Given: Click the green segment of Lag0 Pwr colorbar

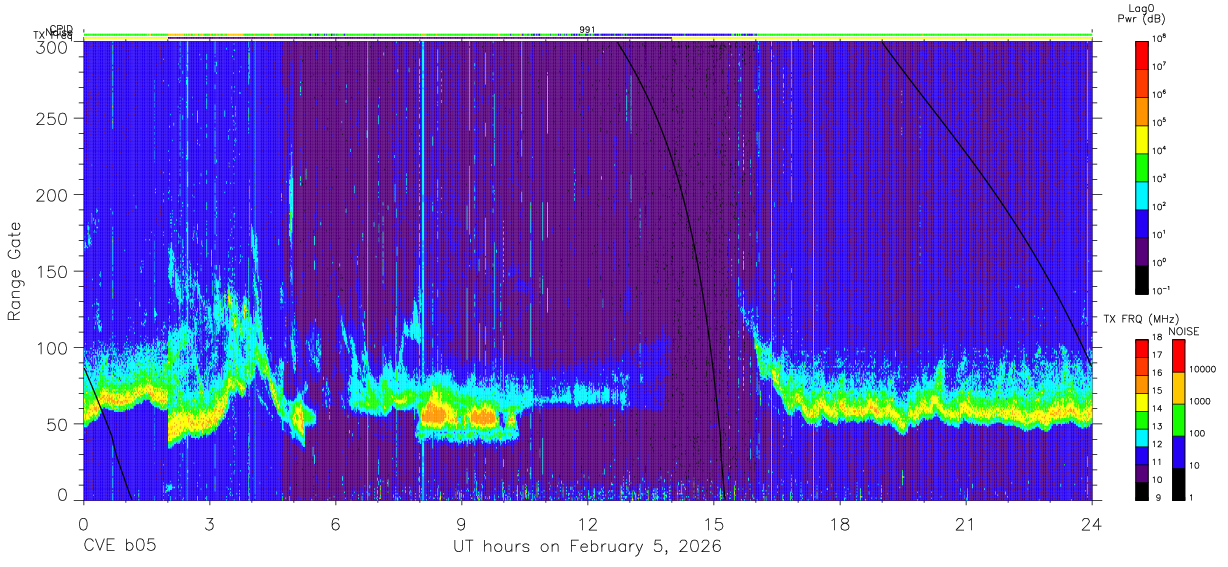Looking at the screenshot, I should pos(1143,166).
